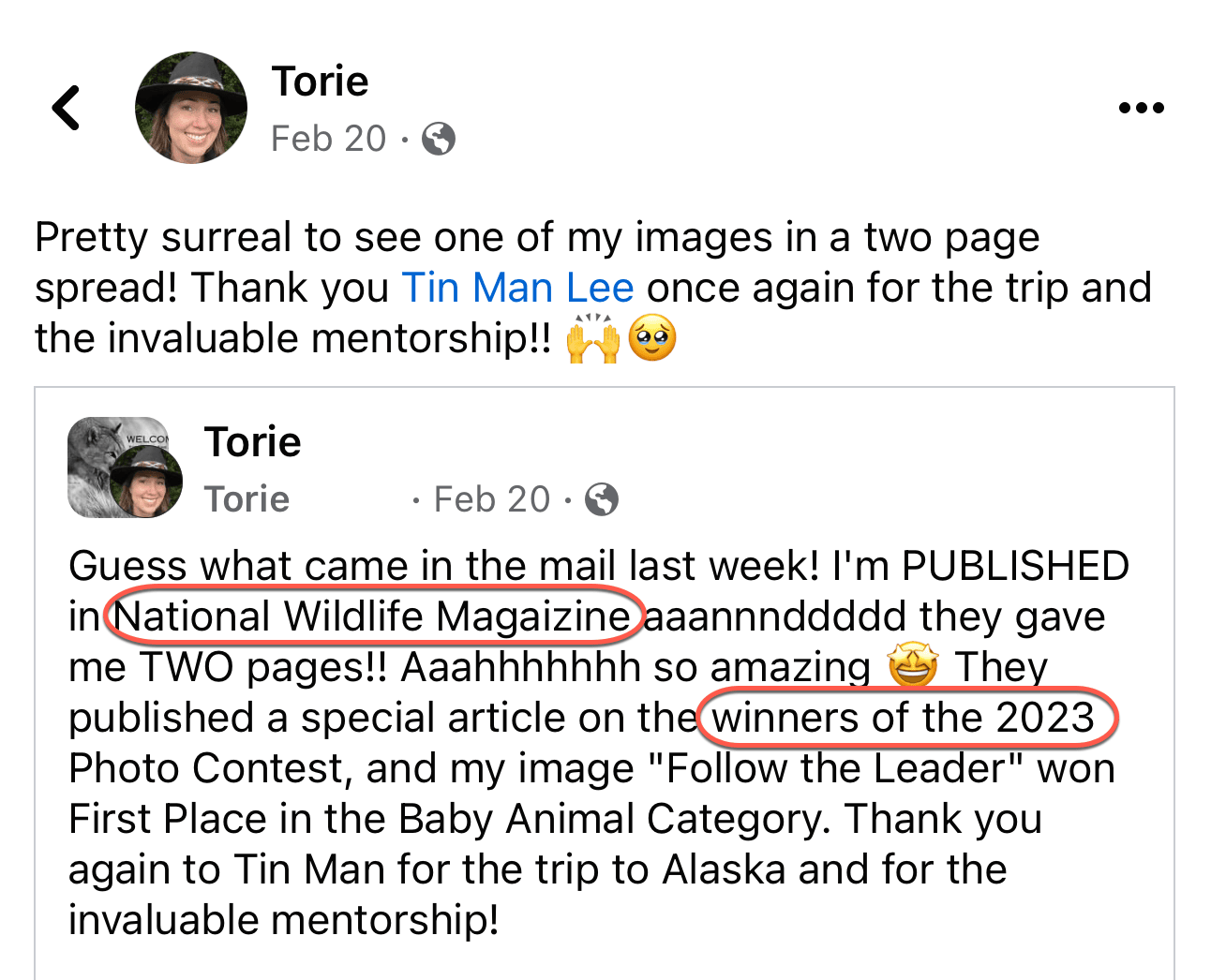Screen dimensions: 1211x980
Task: Click the circled 'National Wildlife Magaizine' text
Action: coord(373,616)
